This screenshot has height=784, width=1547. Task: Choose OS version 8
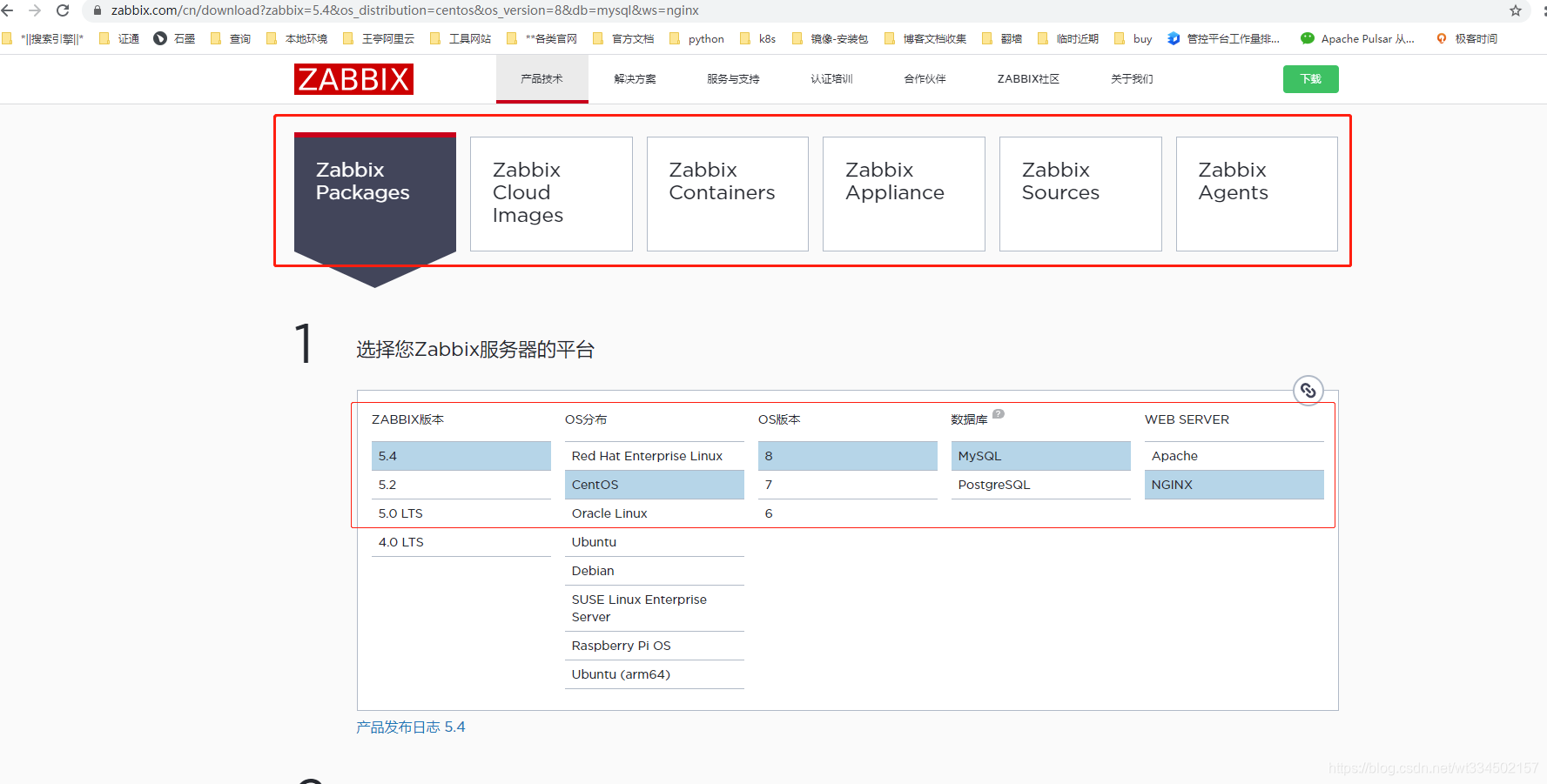tap(848, 456)
